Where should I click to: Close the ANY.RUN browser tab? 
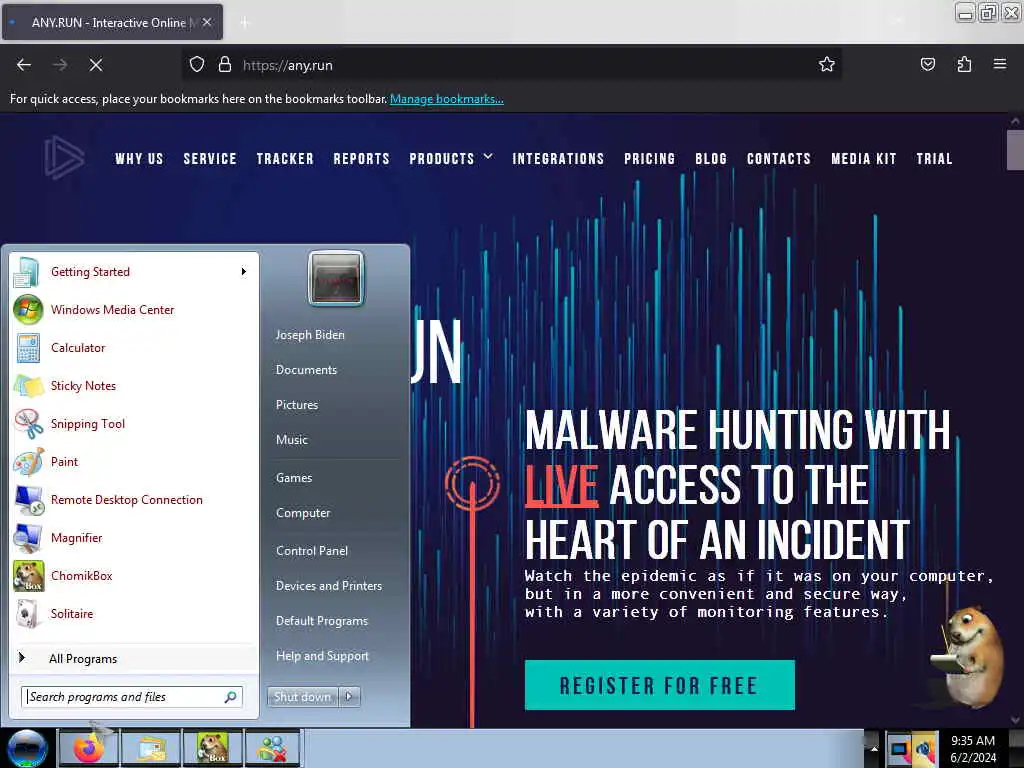206,22
